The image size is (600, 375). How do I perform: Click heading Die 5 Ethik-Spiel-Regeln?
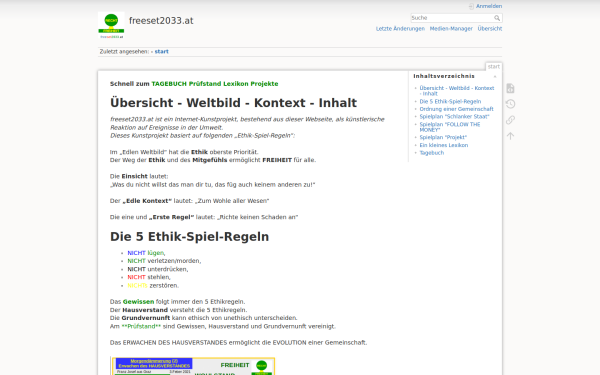pos(189,237)
